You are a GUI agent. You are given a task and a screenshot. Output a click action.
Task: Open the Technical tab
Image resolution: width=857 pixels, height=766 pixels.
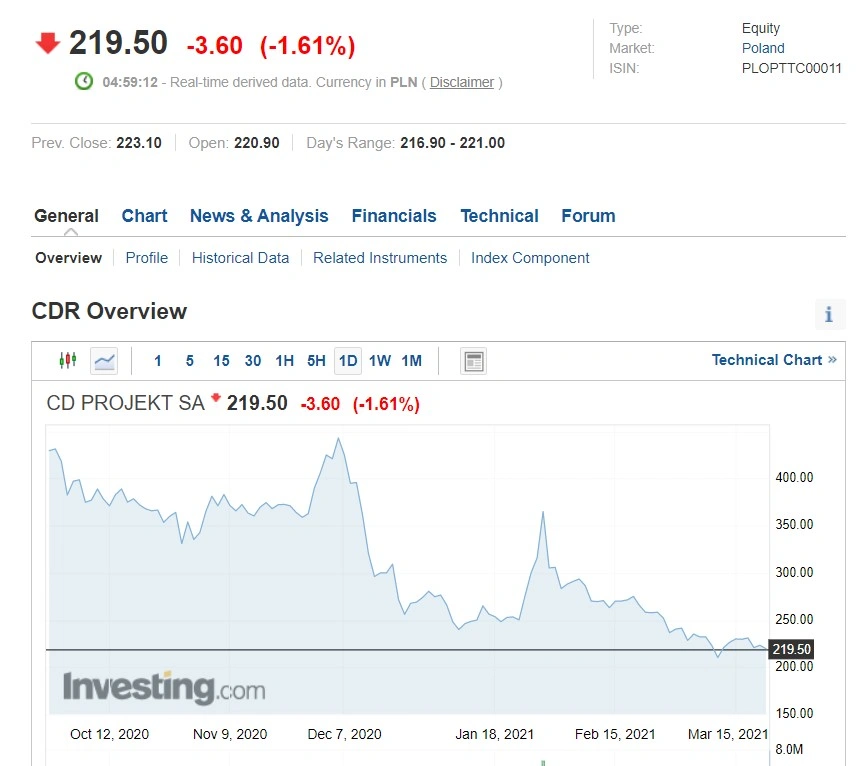click(500, 216)
